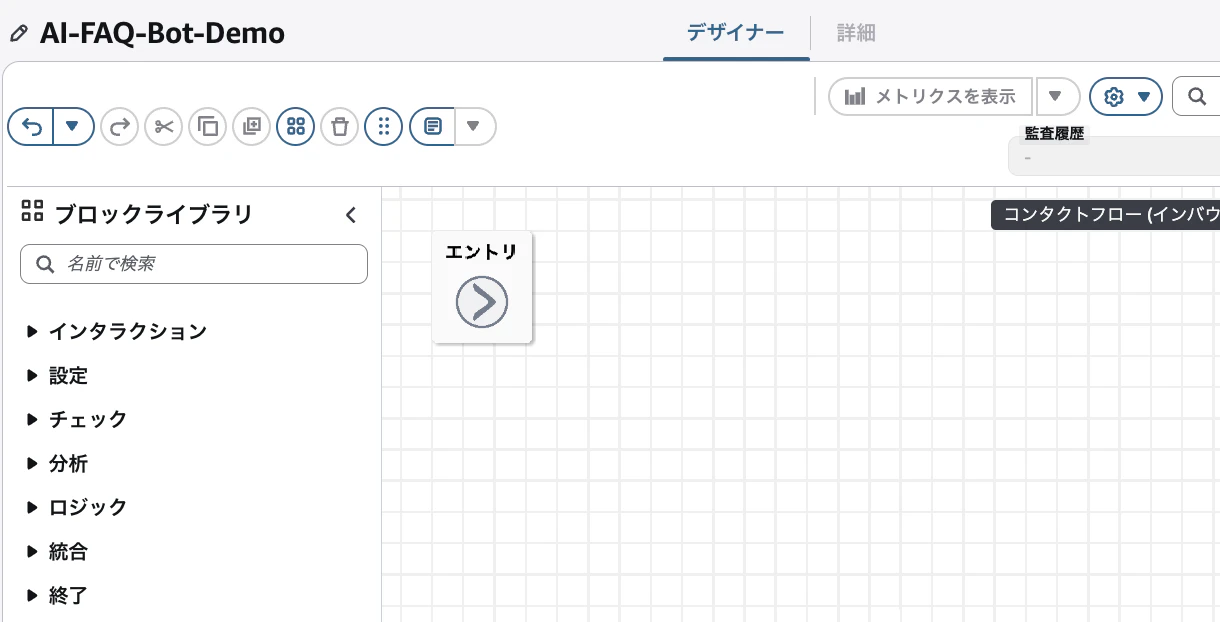Click the 監査履歴 field

coord(1114,158)
